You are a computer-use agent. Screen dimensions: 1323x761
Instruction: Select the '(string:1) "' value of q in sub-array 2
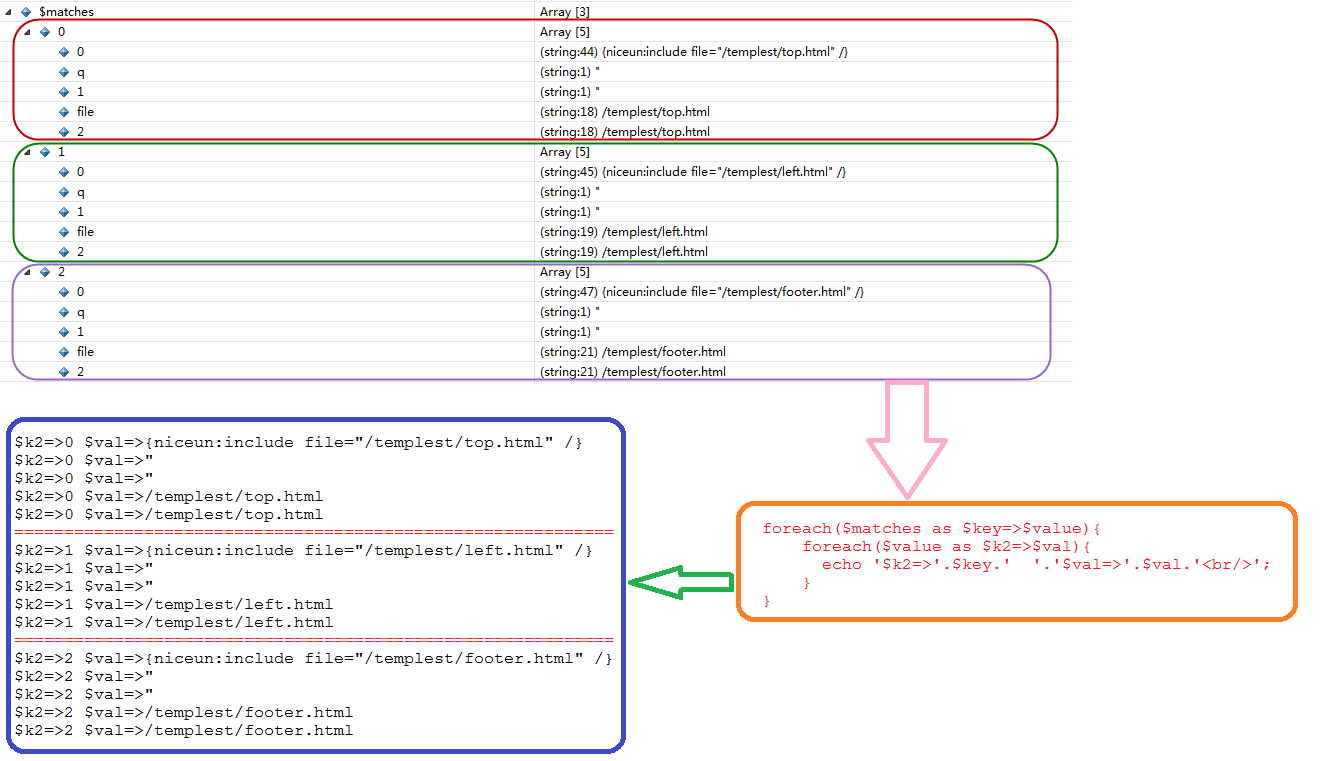click(570, 312)
